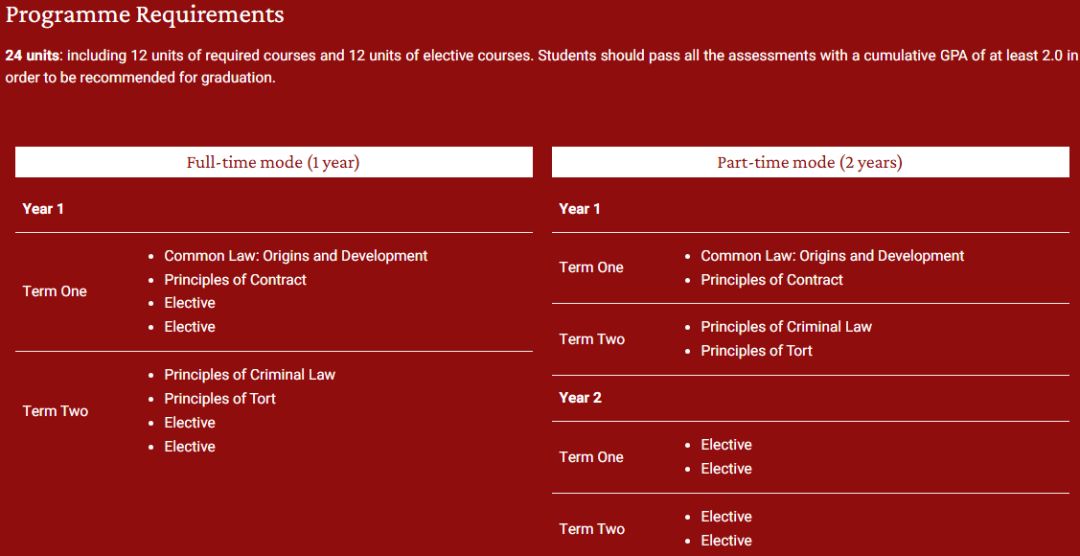Open Principles of Contract in Full-time list
The height and width of the screenshot is (556, 1080).
point(235,280)
